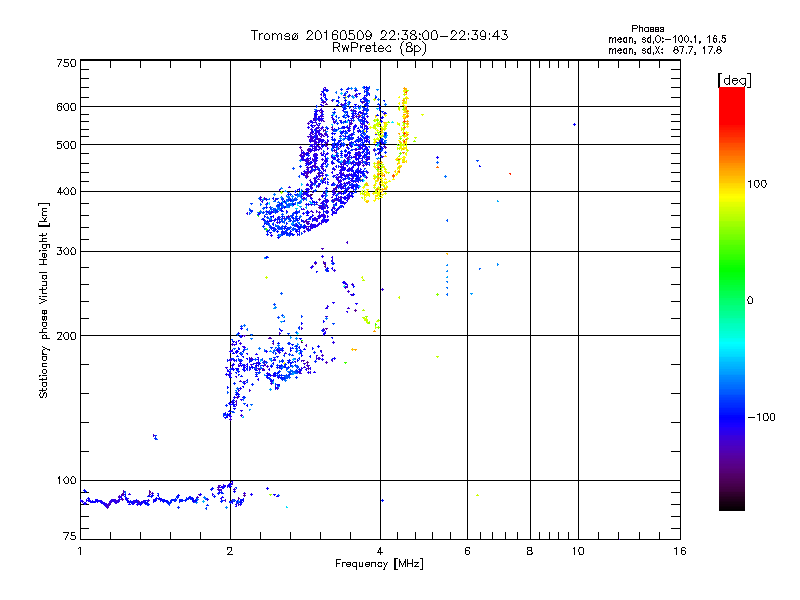This screenshot has height=600, width=800.
Task: Click the 'Frequency [MHz]' axis title
Action: [379, 564]
